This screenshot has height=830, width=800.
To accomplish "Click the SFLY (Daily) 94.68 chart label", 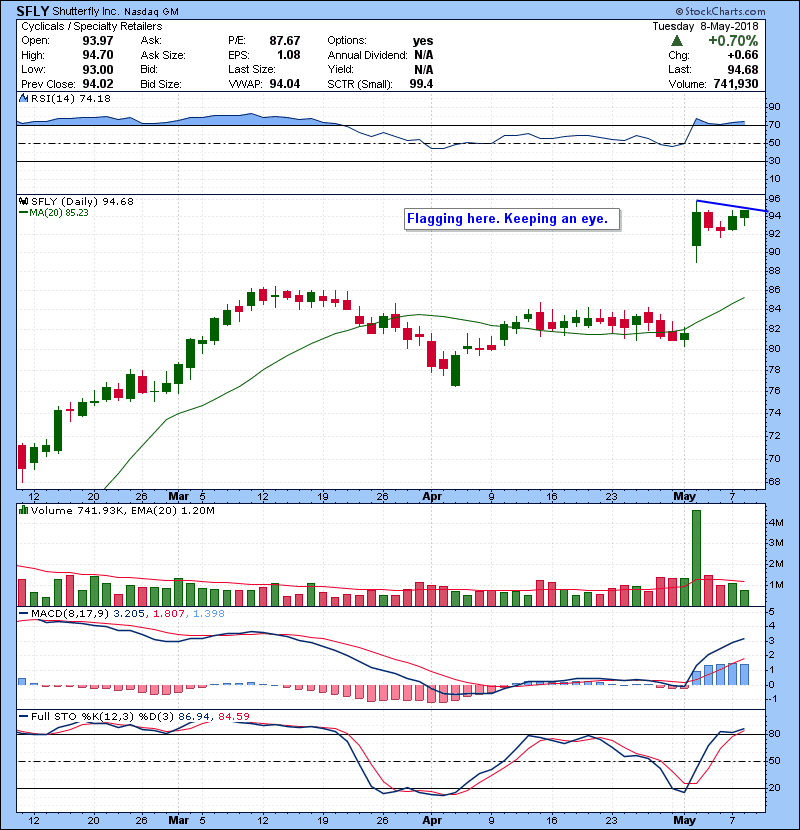I will pos(82,201).
